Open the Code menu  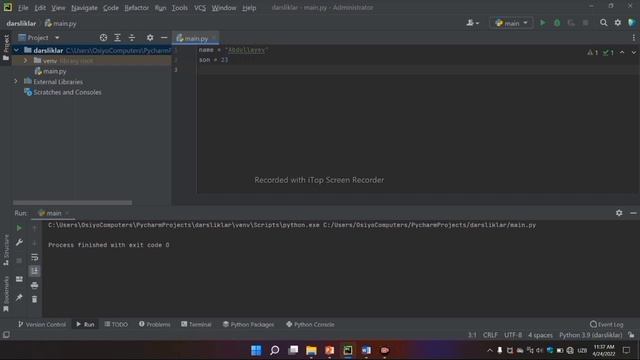click(111, 7)
